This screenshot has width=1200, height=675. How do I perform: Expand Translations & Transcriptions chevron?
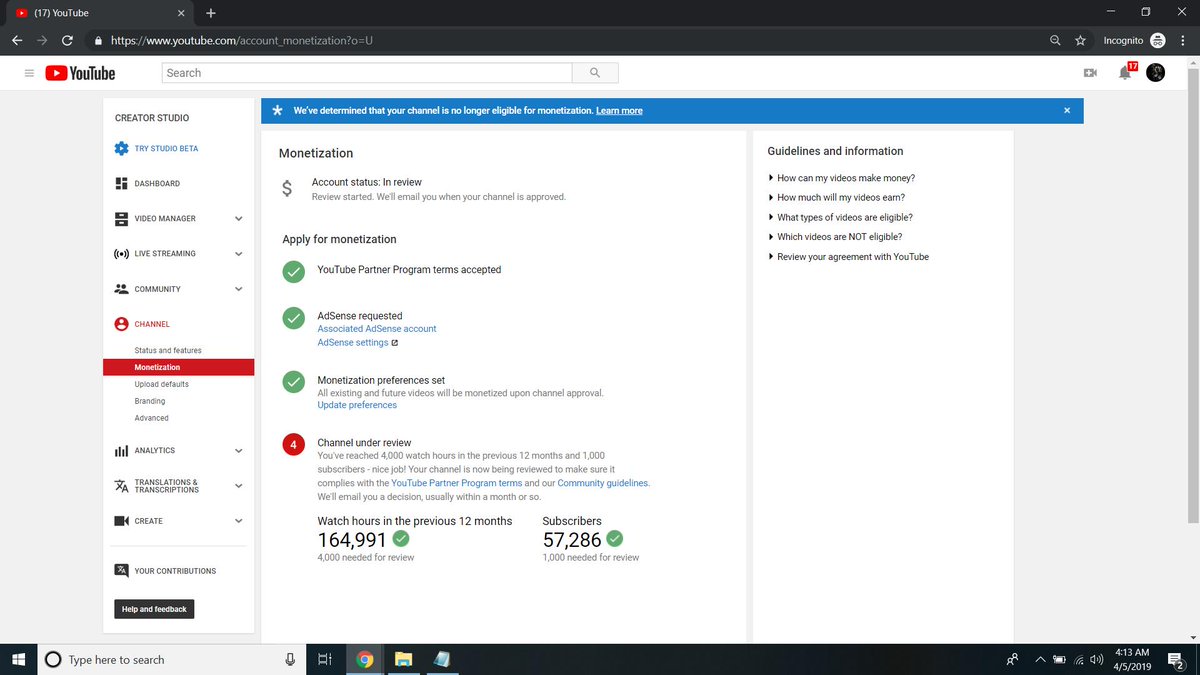coord(238,486)
